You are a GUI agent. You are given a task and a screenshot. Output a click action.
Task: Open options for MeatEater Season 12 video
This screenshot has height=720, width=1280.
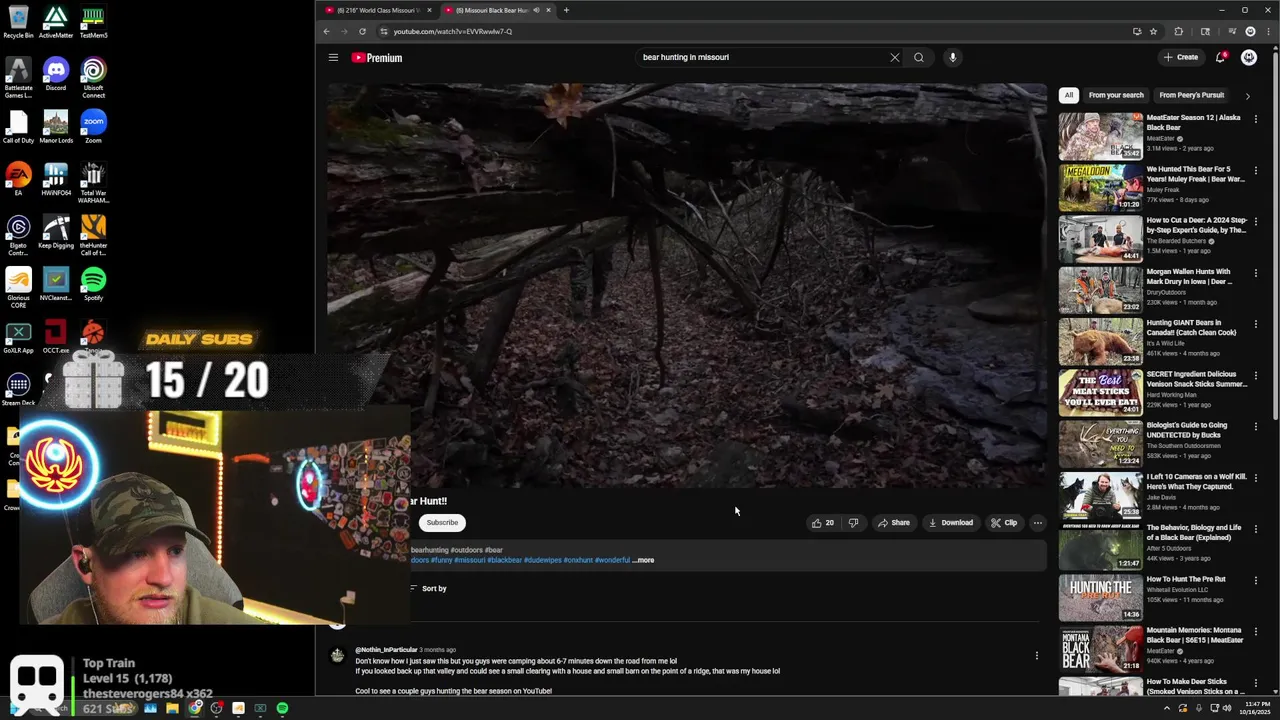(1256, 119)
